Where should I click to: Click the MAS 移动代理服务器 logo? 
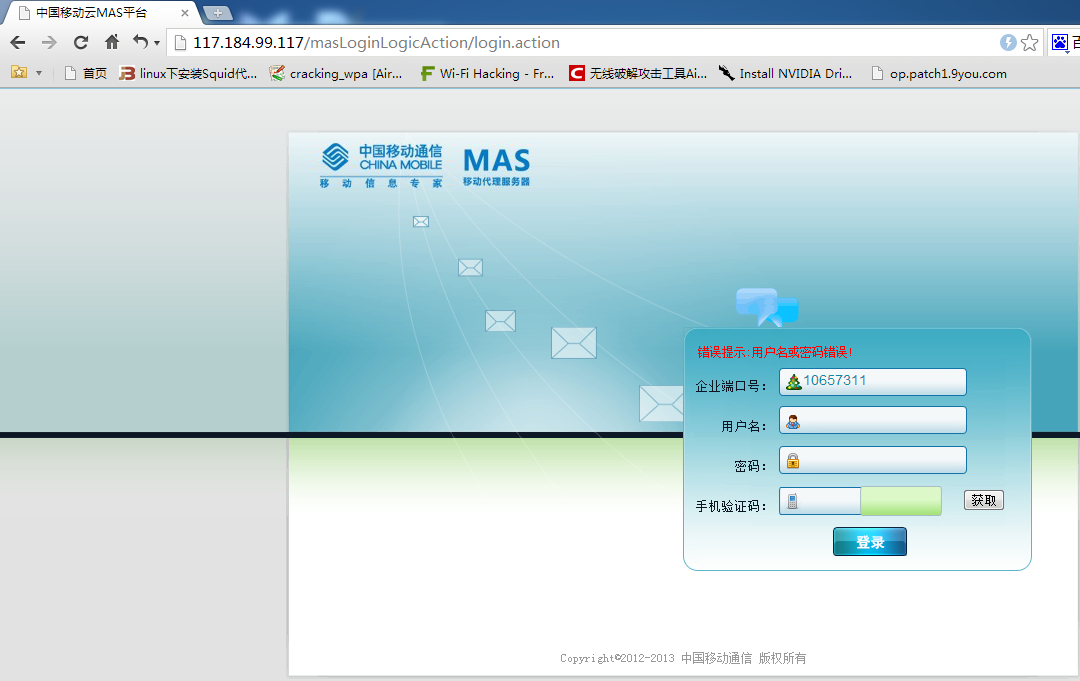(x=497, y=167)
